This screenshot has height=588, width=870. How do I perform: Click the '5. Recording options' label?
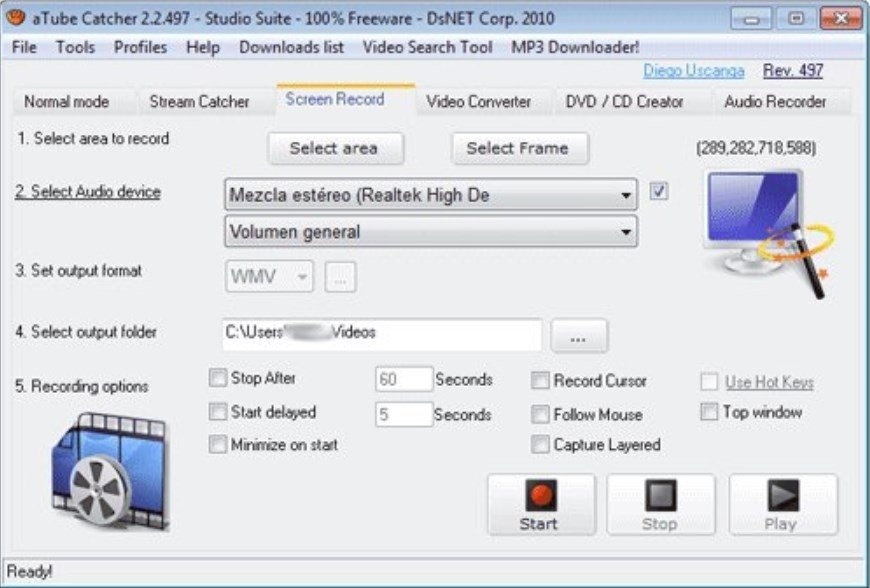click(x=82, y=386)
